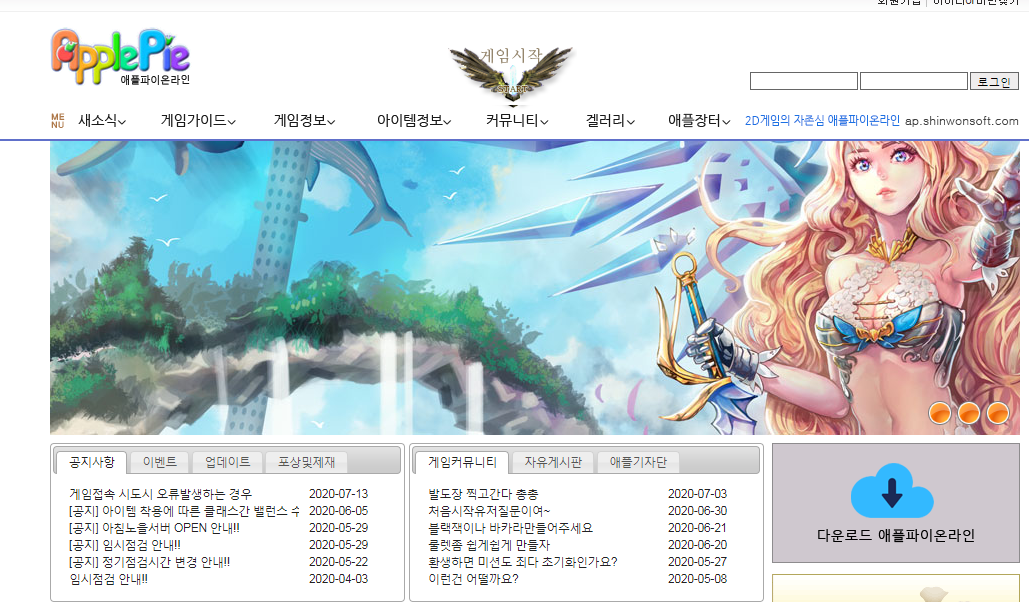Expand the 커뮤니티 menu
This screenshot has height=602, width=1029.
point(517,121)
